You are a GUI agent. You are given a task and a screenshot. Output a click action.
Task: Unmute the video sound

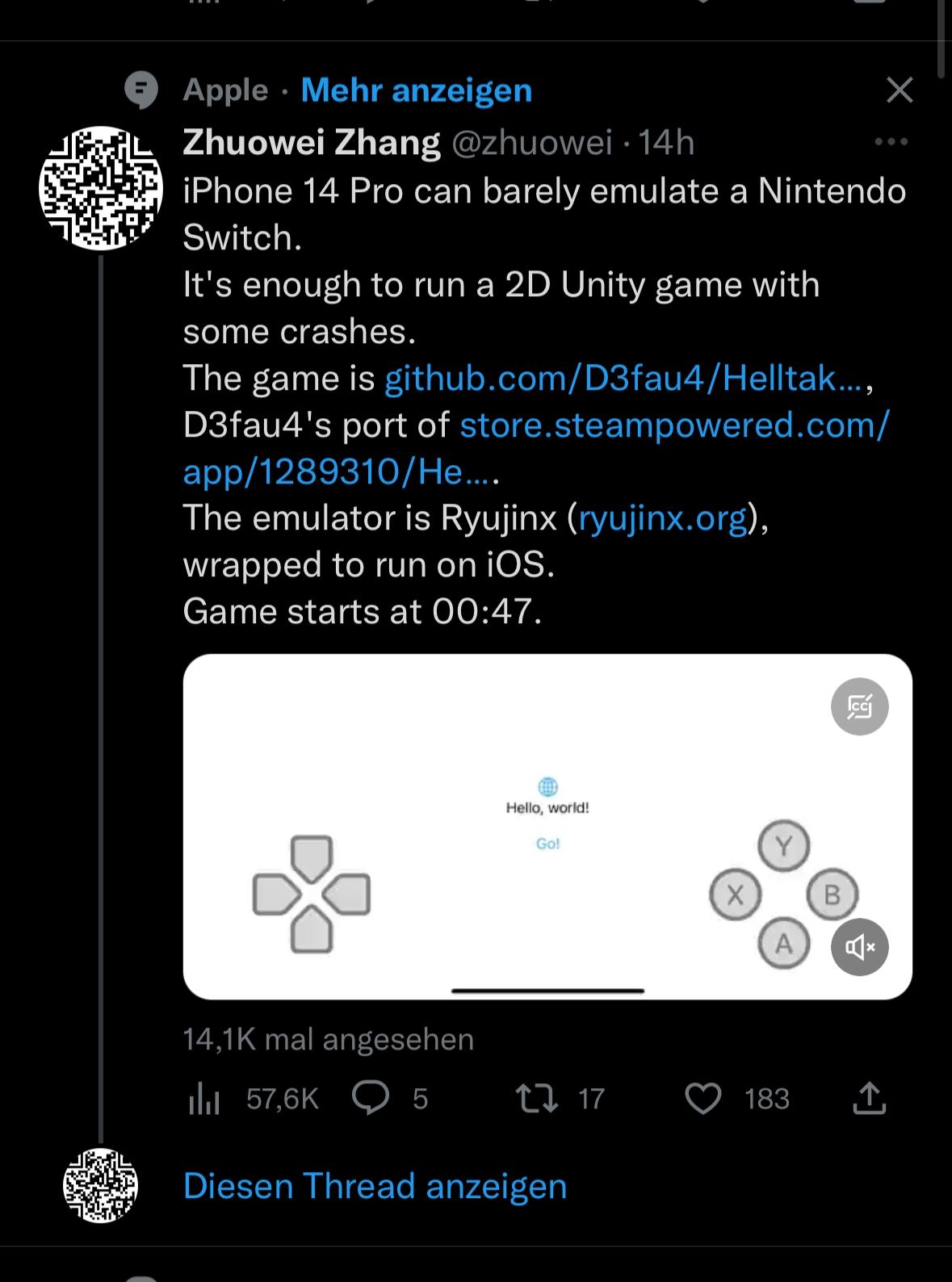(x=859, y=947)
